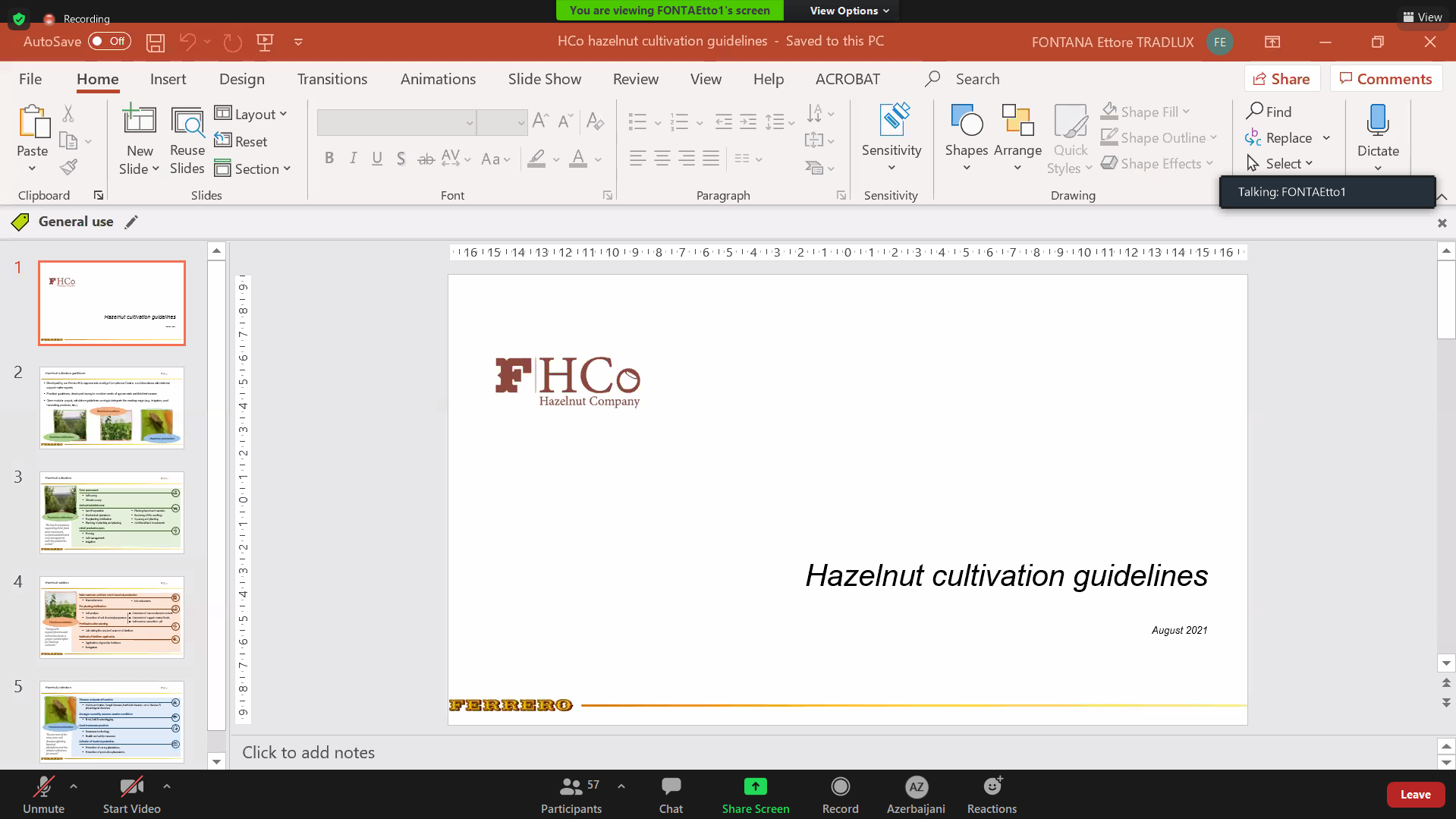
Task: Leave the Zoom meeting
Action: point(1415,795)
